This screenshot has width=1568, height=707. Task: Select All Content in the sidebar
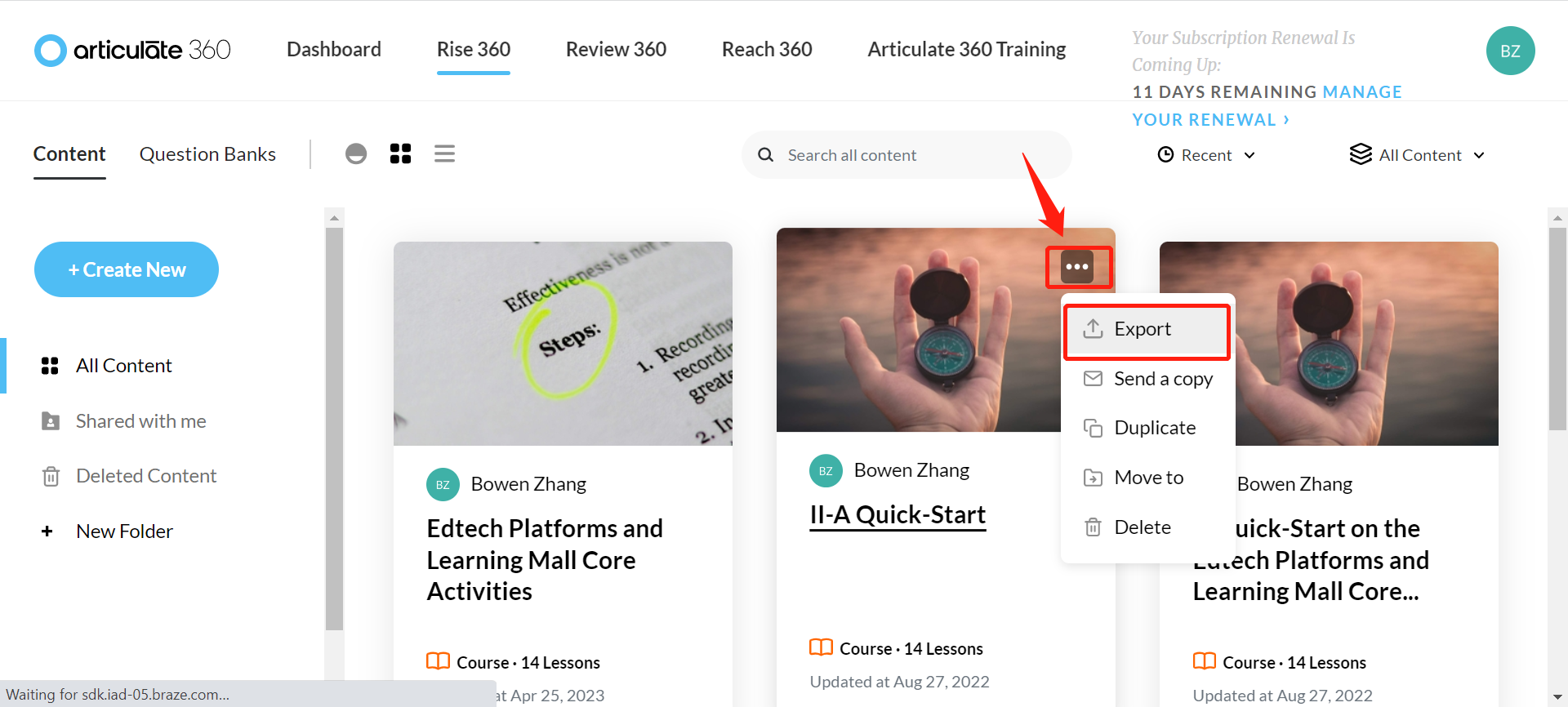123,366
